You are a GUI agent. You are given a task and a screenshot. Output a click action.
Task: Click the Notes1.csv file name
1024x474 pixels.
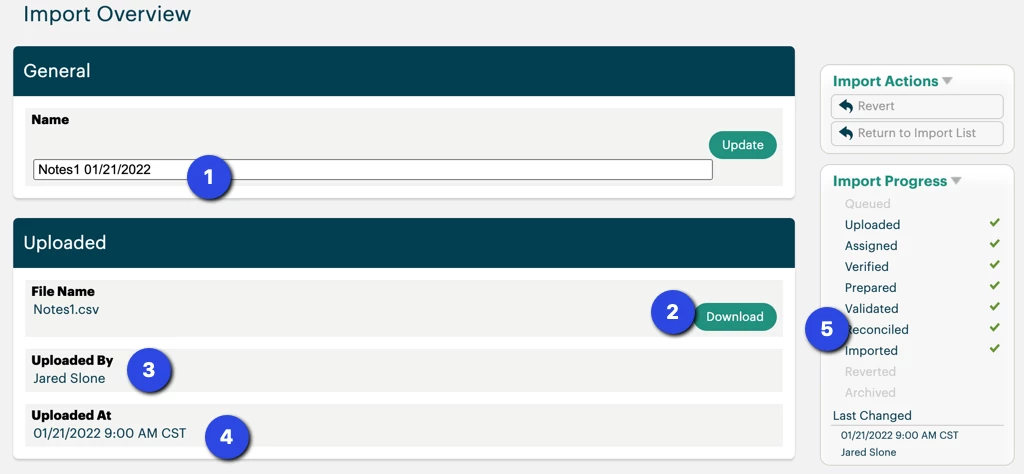(x=66, y=309)
